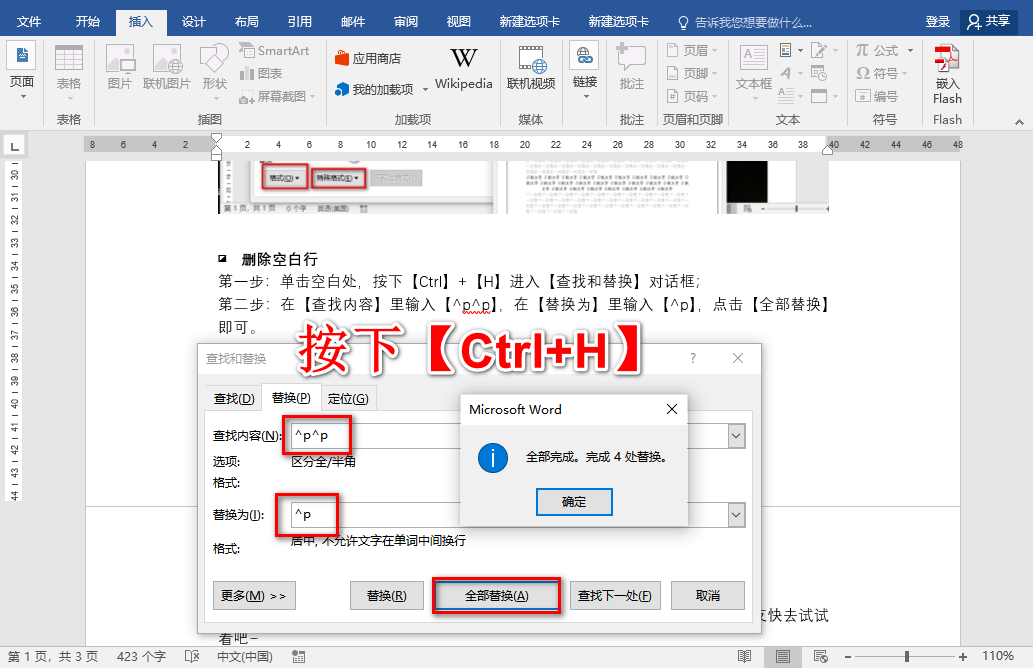The height and width of the screenshot is (668, 1033).
Task: Open the 应用商店 app store
Action: pyautogui.click(x=368, y=59)
